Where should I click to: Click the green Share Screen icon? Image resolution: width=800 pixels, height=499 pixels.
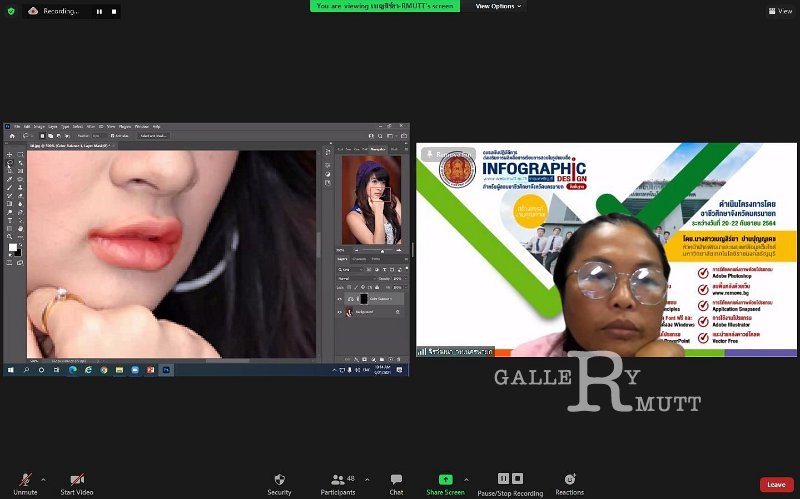(x=445, y=480)
